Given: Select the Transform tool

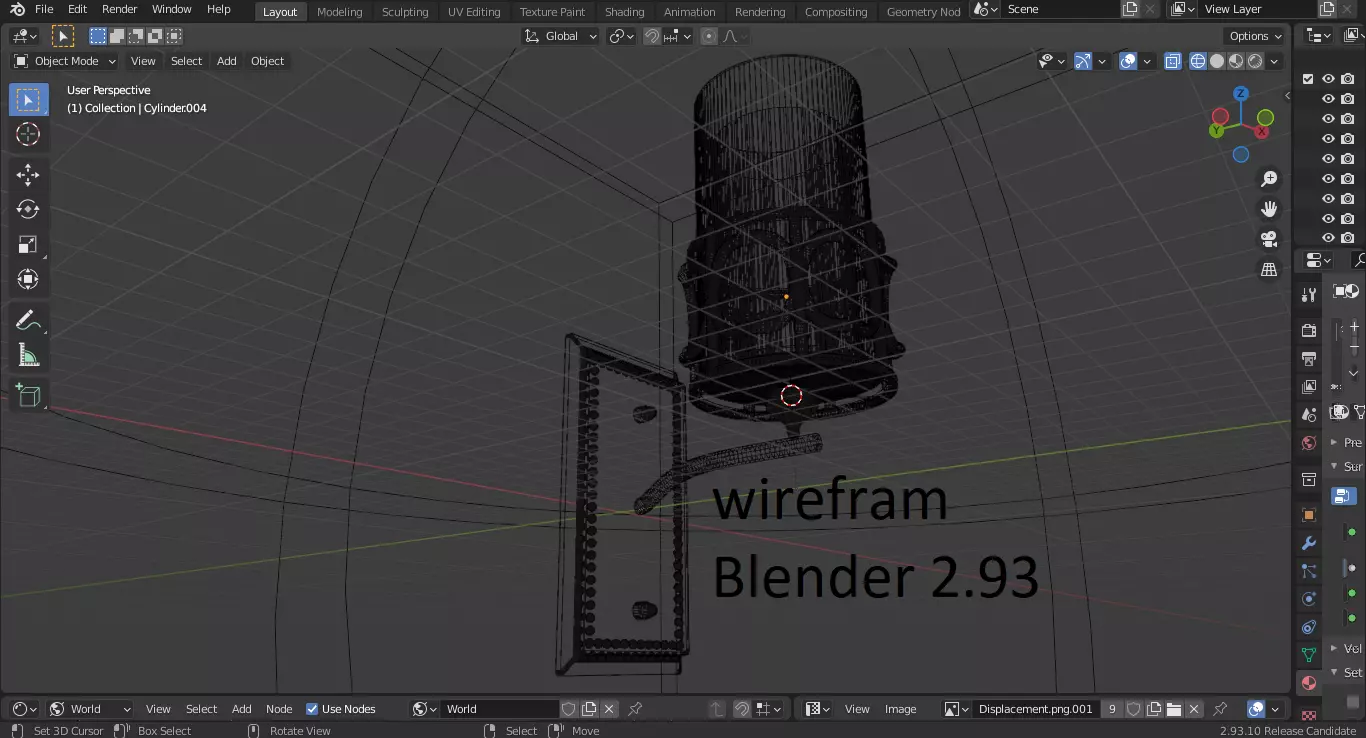Looking at the screenshot, I should (x=28, y=279).
